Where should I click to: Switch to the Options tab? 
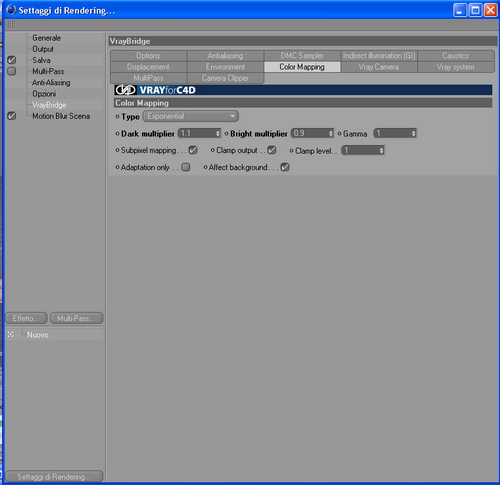click(x=148, y=56)
